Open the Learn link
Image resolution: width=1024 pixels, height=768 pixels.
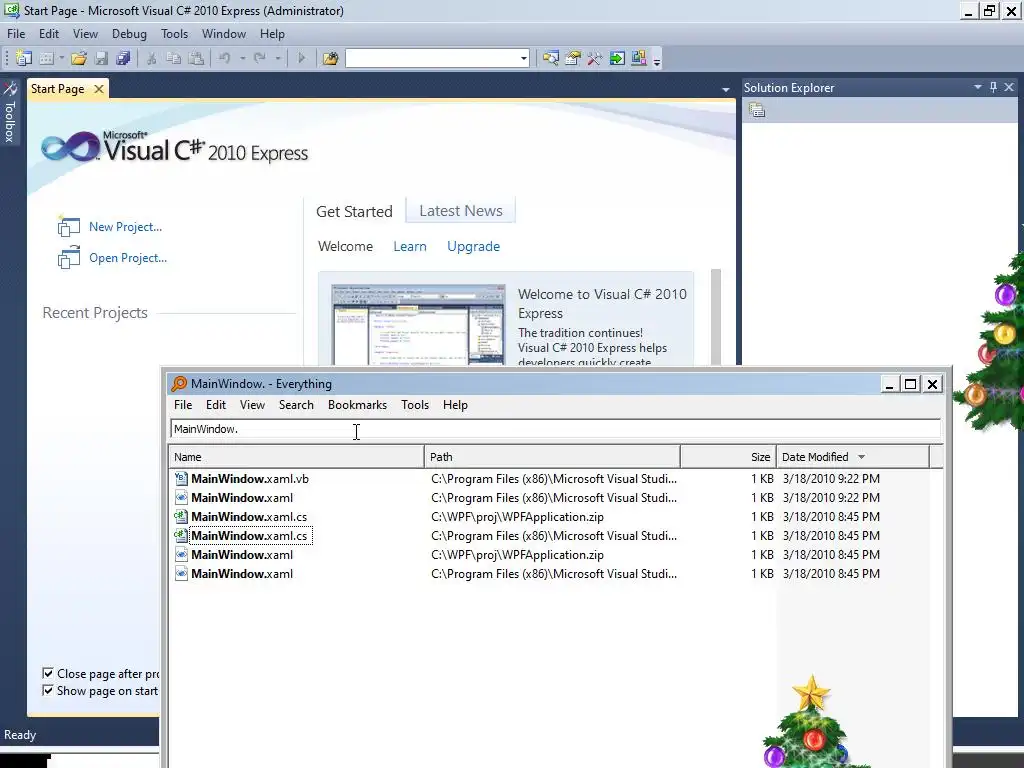pyautogui.click(x=410, y=246)
